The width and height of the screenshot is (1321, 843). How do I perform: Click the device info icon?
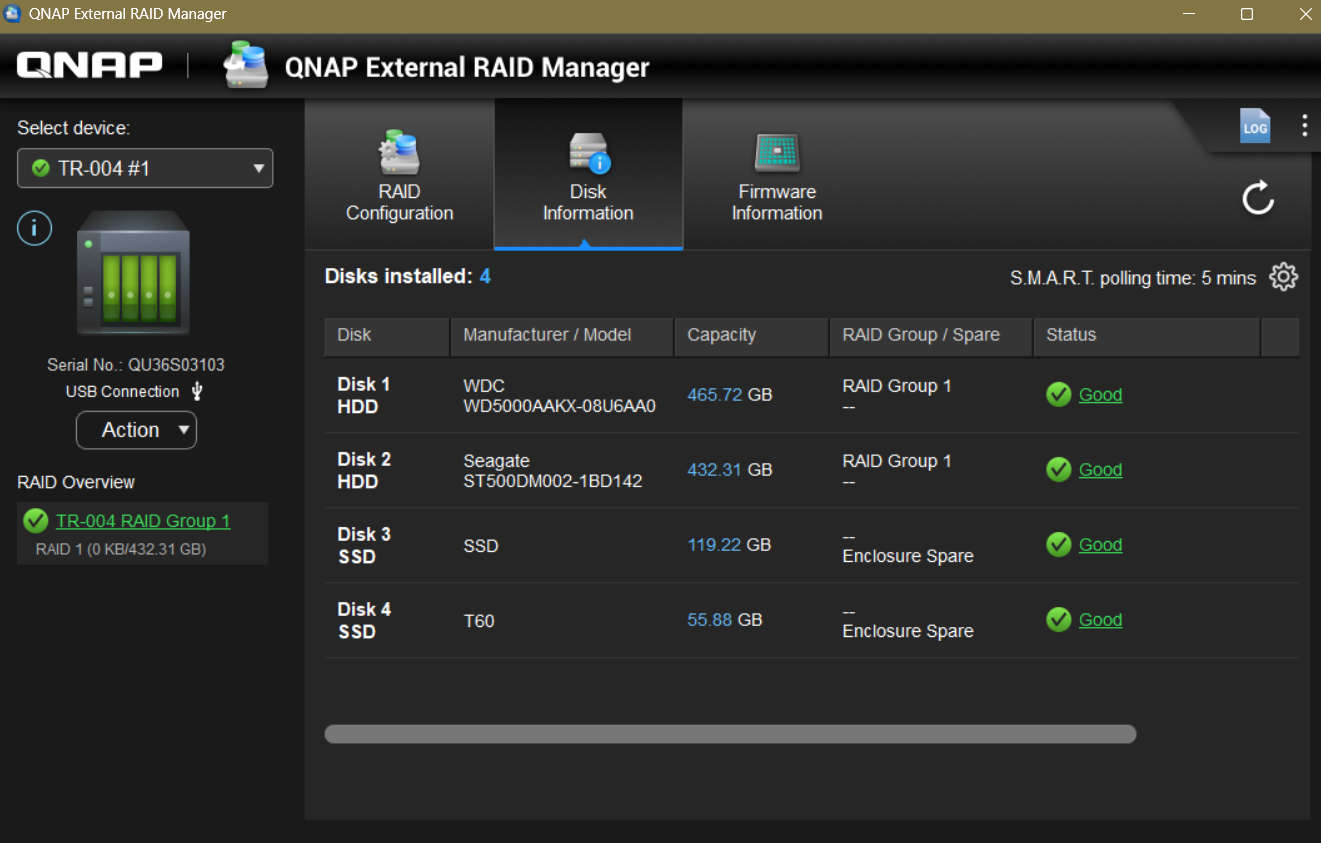click(34, 229)
